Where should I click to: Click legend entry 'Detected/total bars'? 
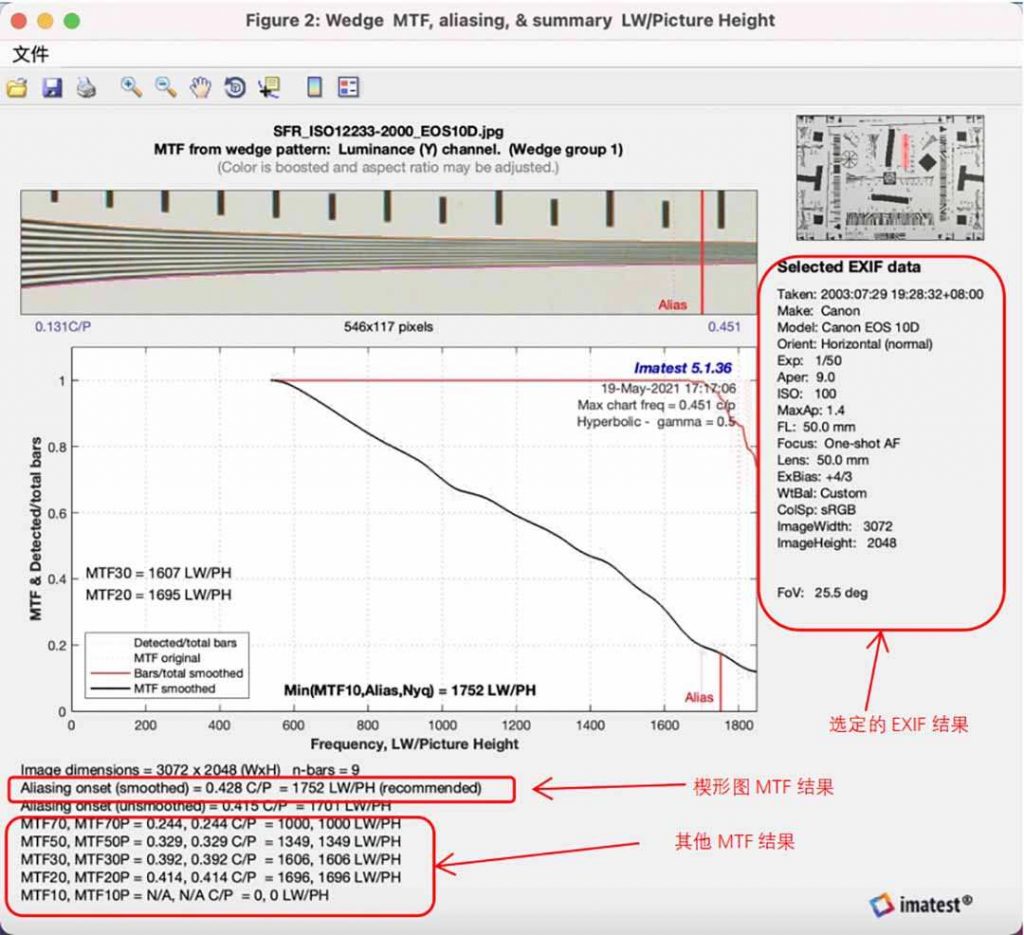185,642
